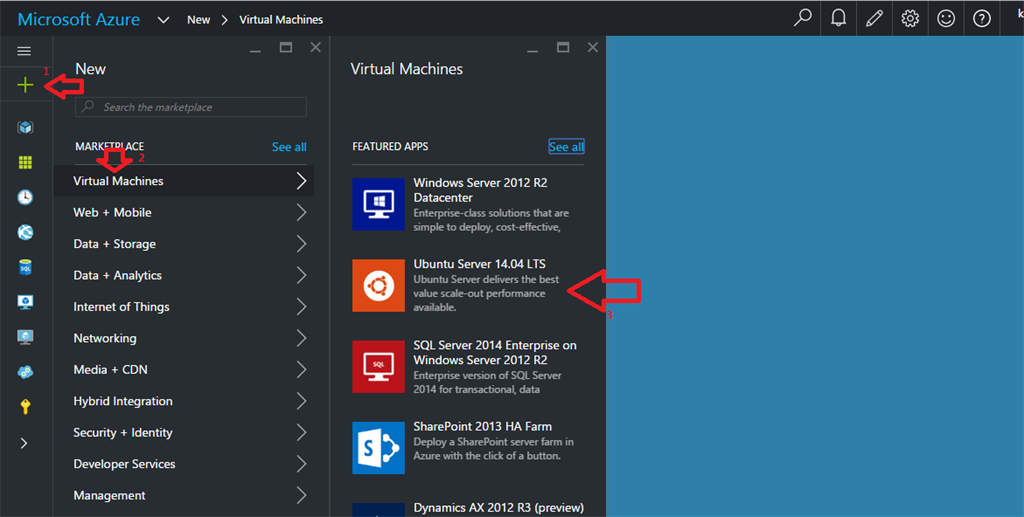The height and width of the screenshot is (517, 1024).
Task: Open the hamburger menu in sidebar
Action: 24,51
